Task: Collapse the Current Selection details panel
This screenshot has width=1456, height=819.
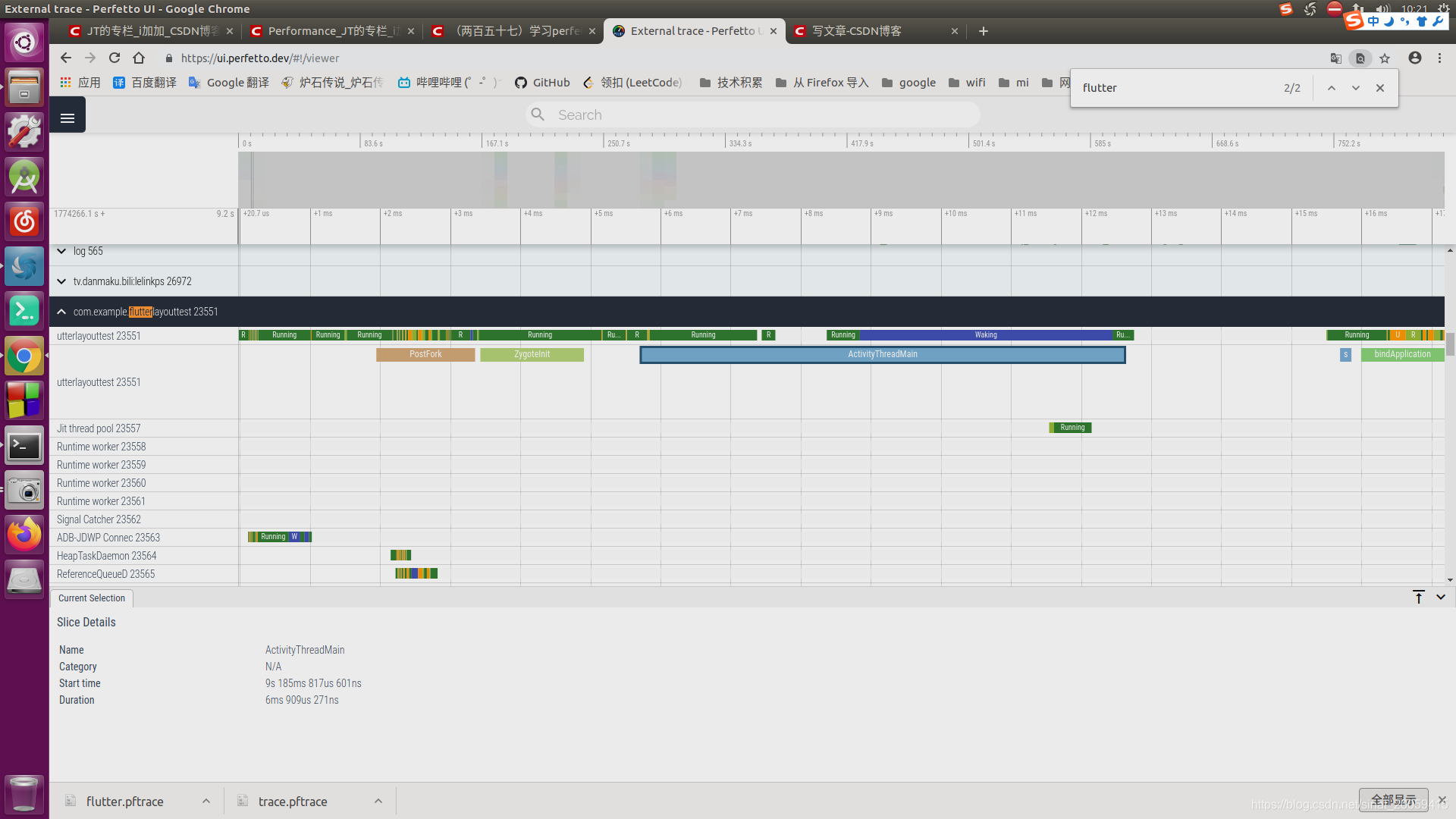Action: point(1441,598)
